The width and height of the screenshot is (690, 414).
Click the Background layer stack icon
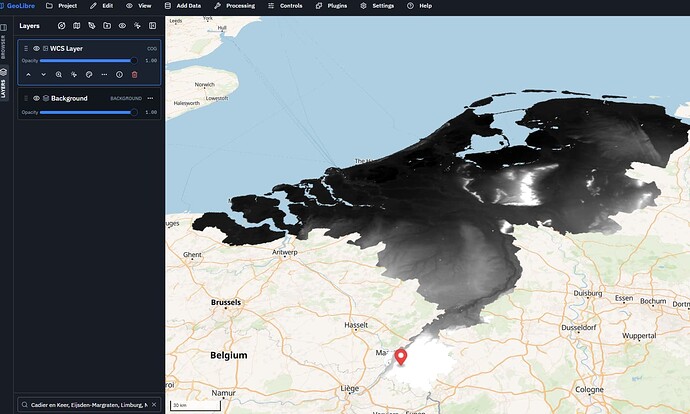[46, 98]
